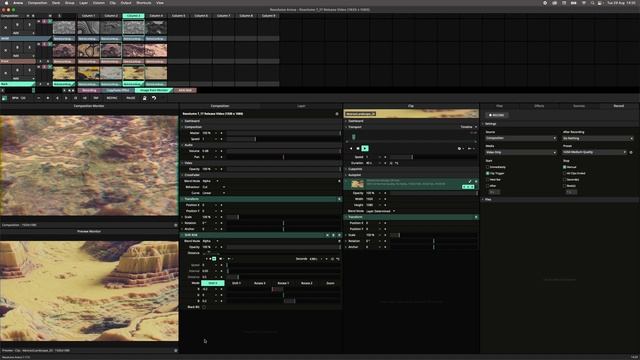640x360 pixels.
Task: Select Immediately start option
Action: [x=487, y=167]
